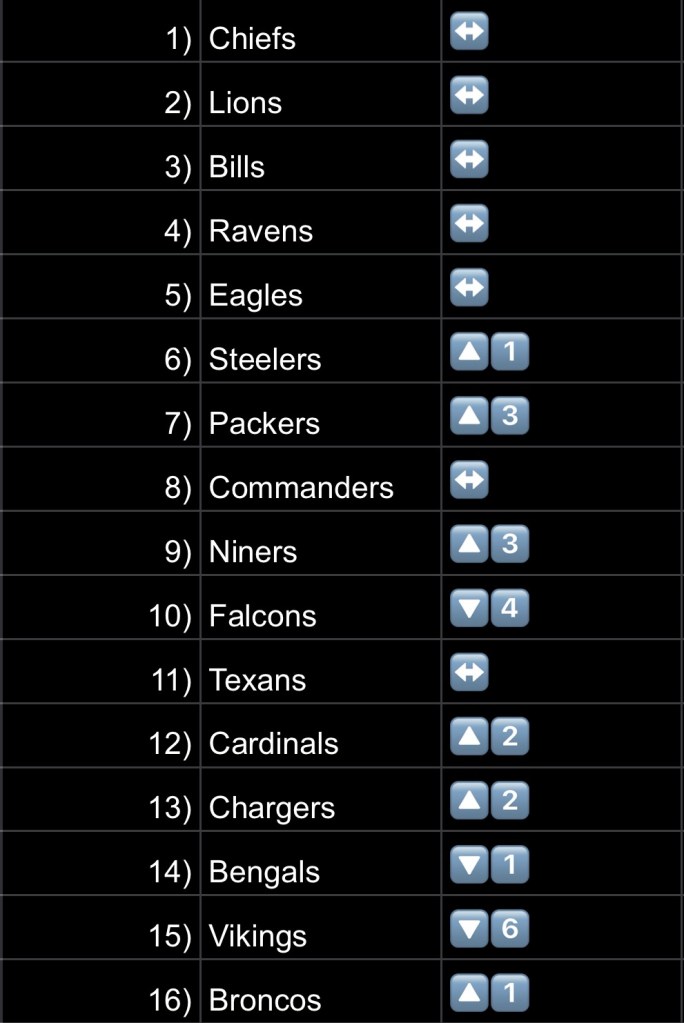The height and width of the screenshot is (1023, 684).
Task: Click the number 6 badge in Vikings row
Action: tap(509, 929)
